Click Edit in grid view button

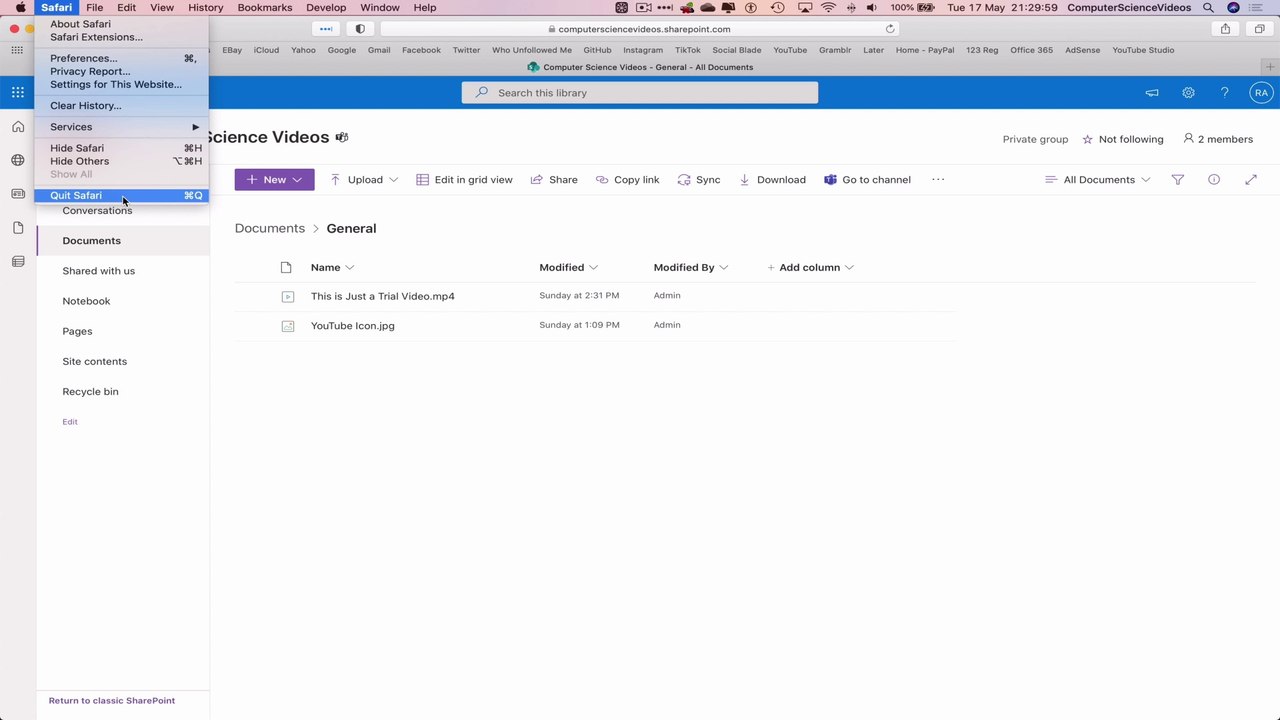[464, 180]
